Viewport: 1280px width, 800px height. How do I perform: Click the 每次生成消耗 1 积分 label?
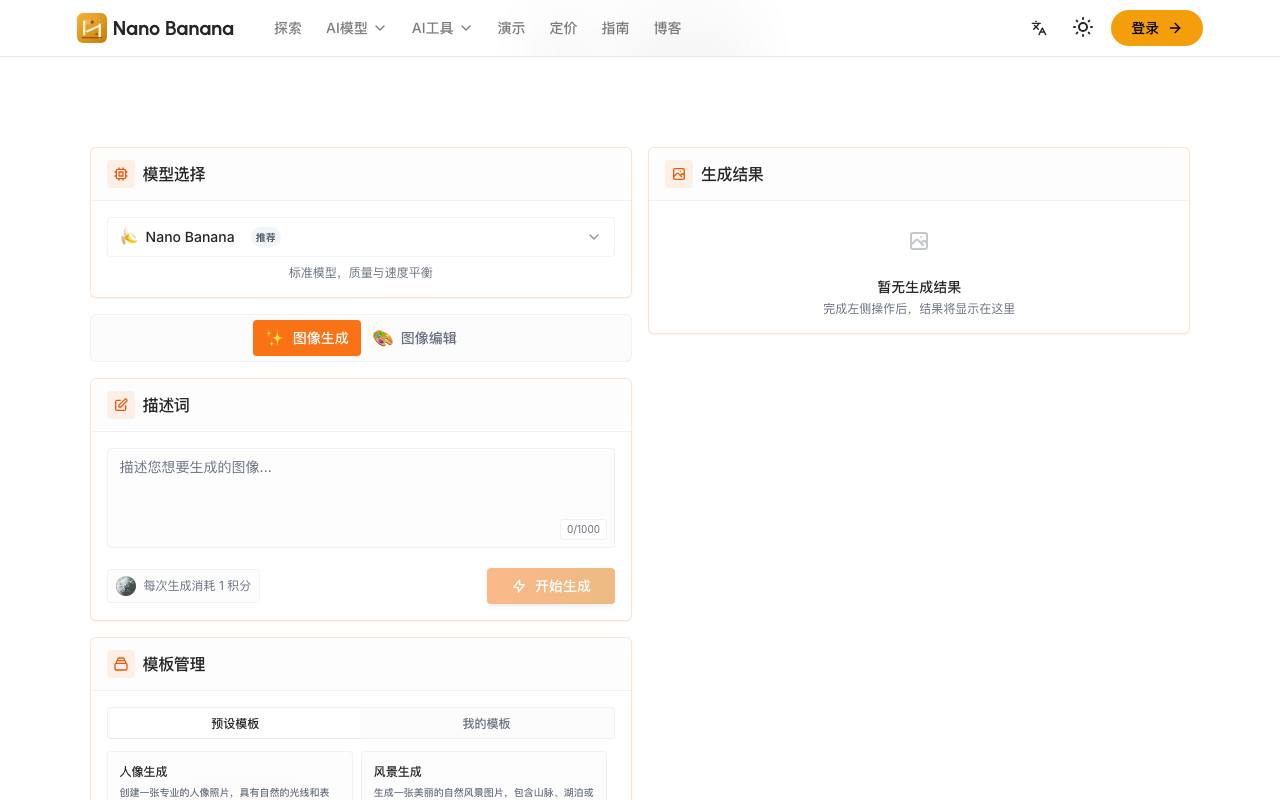coord(197,586)
